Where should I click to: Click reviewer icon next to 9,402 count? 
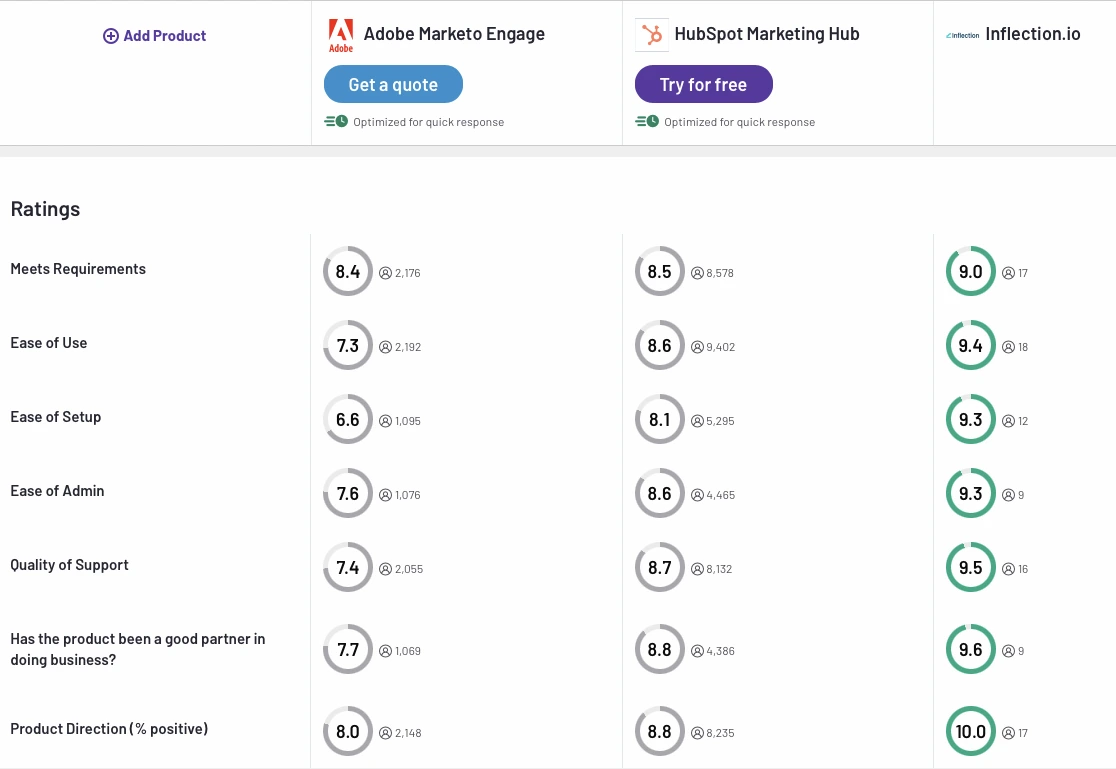point(697,347)
